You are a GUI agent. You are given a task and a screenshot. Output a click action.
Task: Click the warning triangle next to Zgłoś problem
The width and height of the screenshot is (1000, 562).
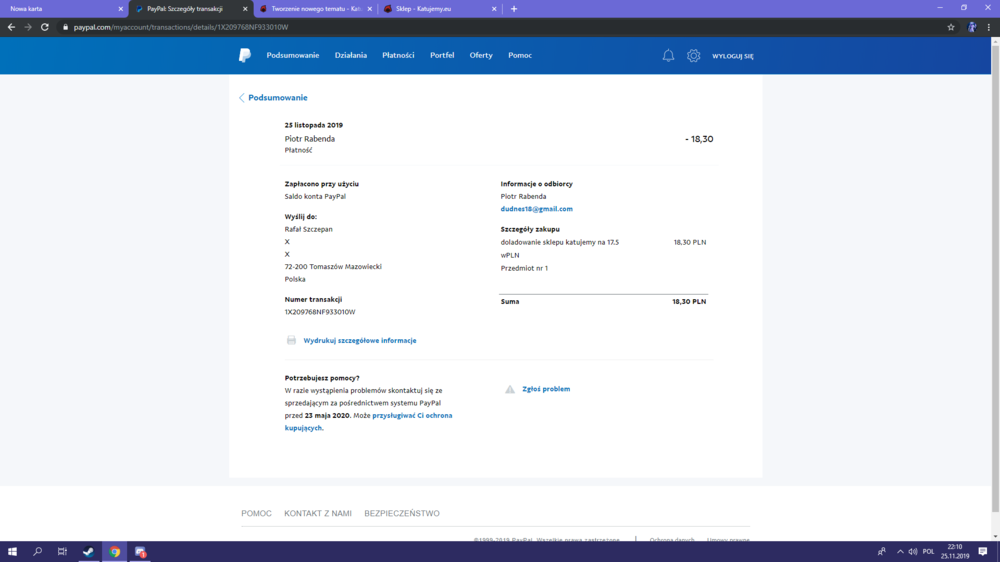(x=510, y=389)
